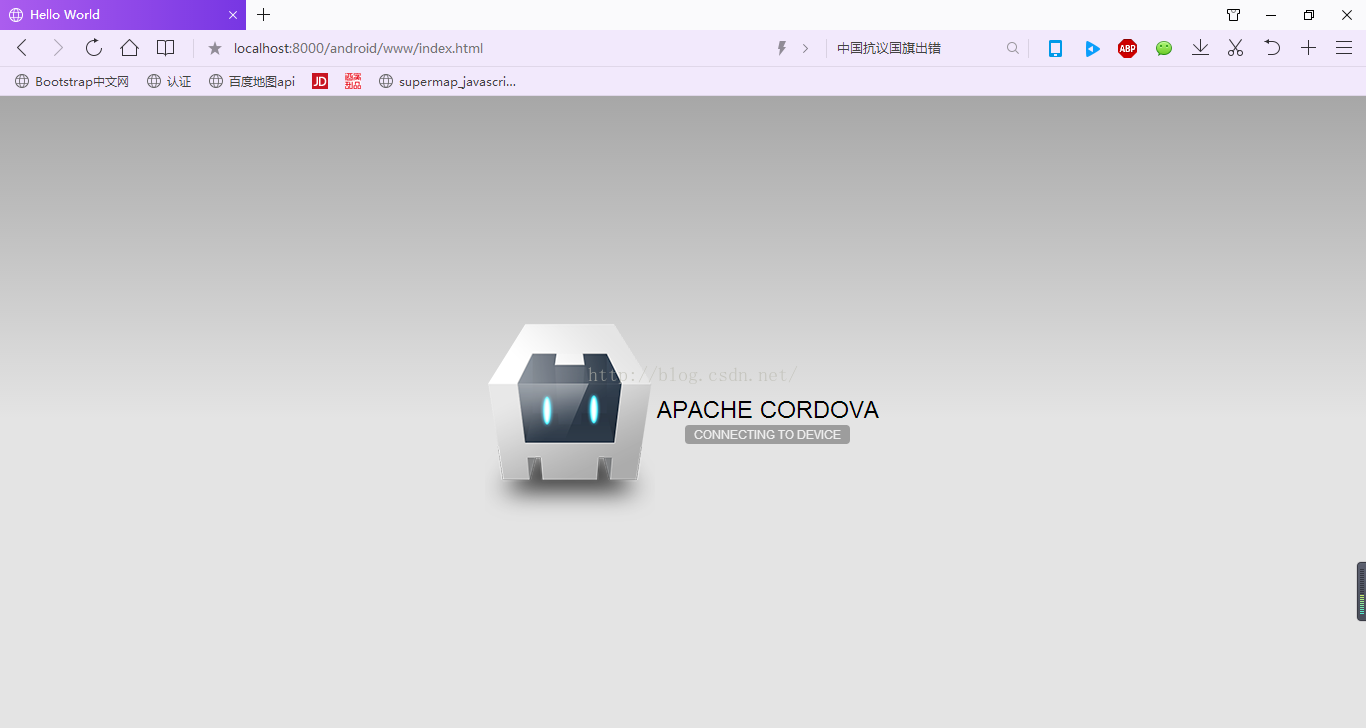This screenshot has height=728, width=1366.
Task: Open the browser home page
Action: click(129, 48)
